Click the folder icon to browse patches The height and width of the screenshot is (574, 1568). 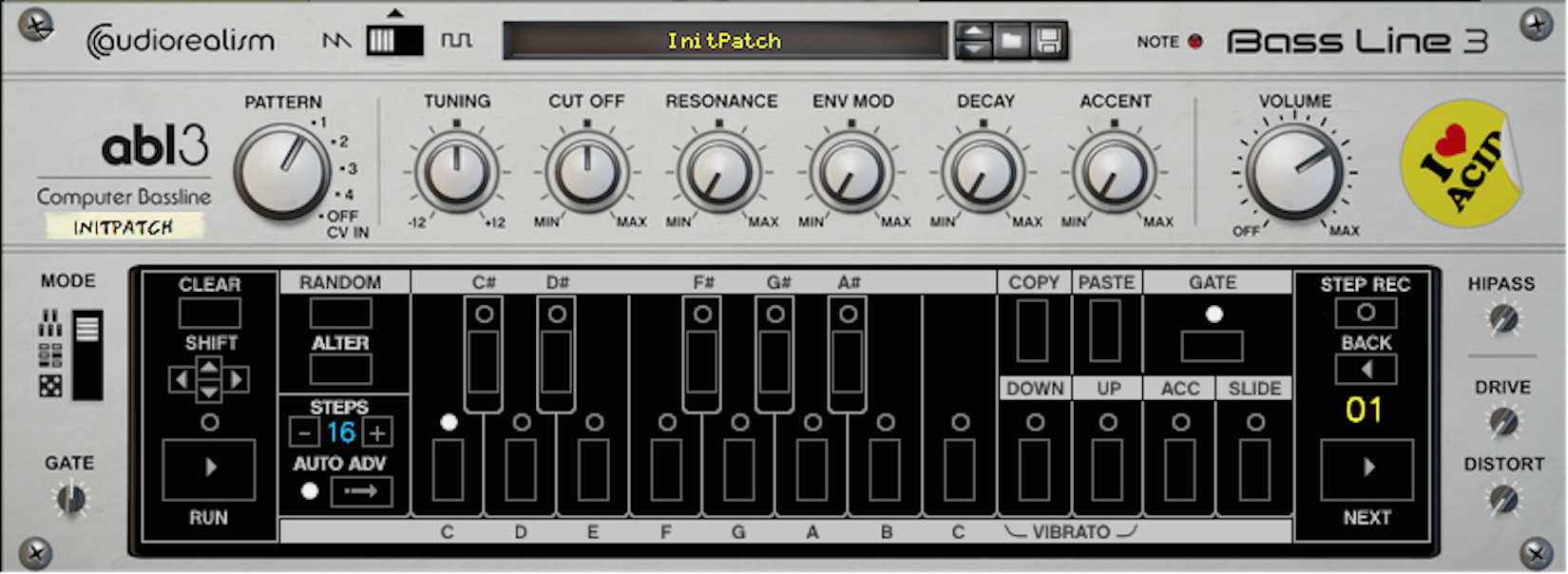(1011, 41)
